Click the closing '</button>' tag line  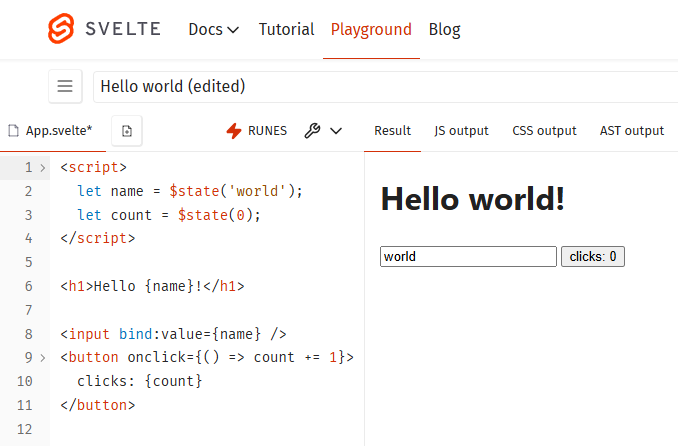[98, 405]
